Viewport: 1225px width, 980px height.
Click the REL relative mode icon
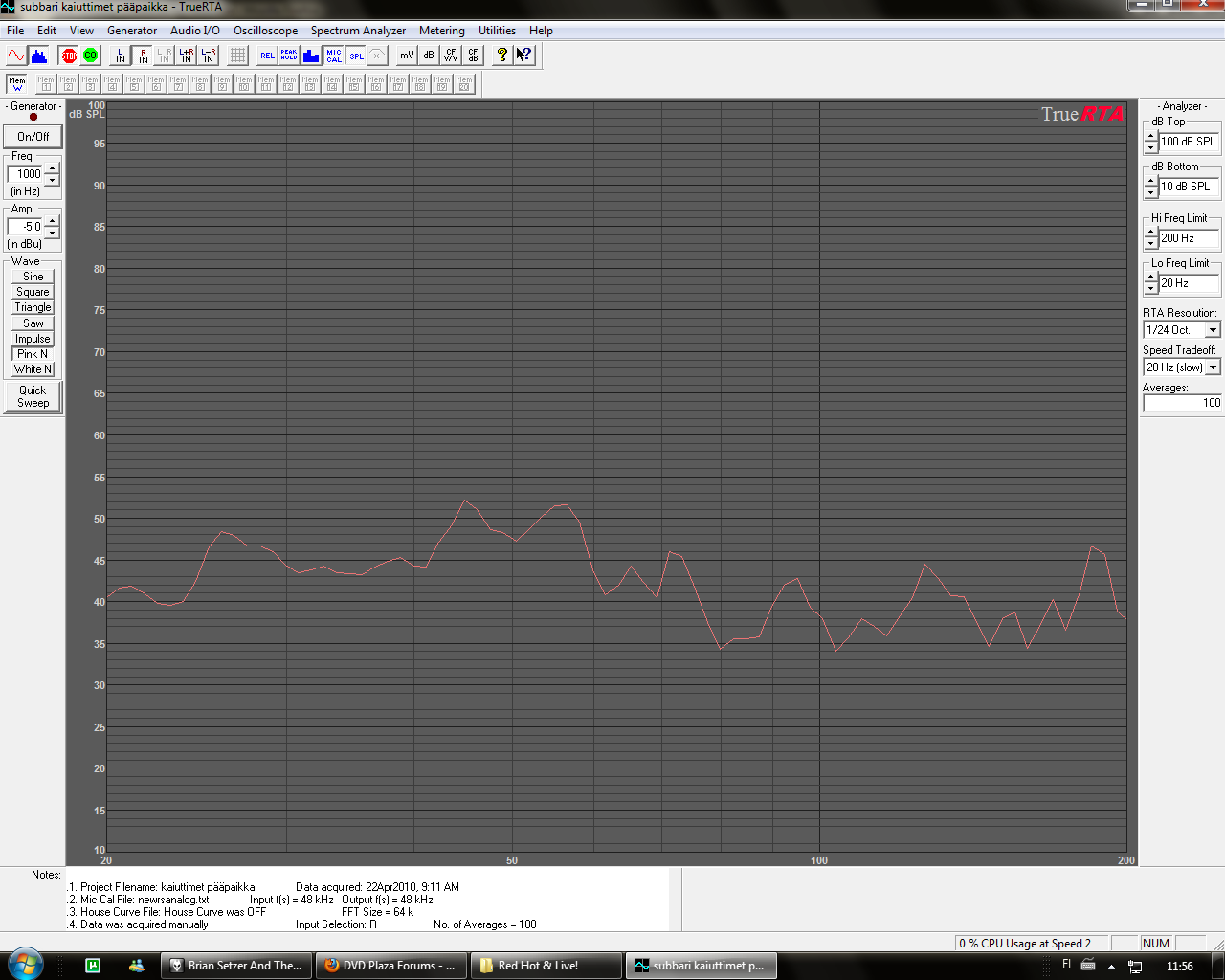click(267, 56)
